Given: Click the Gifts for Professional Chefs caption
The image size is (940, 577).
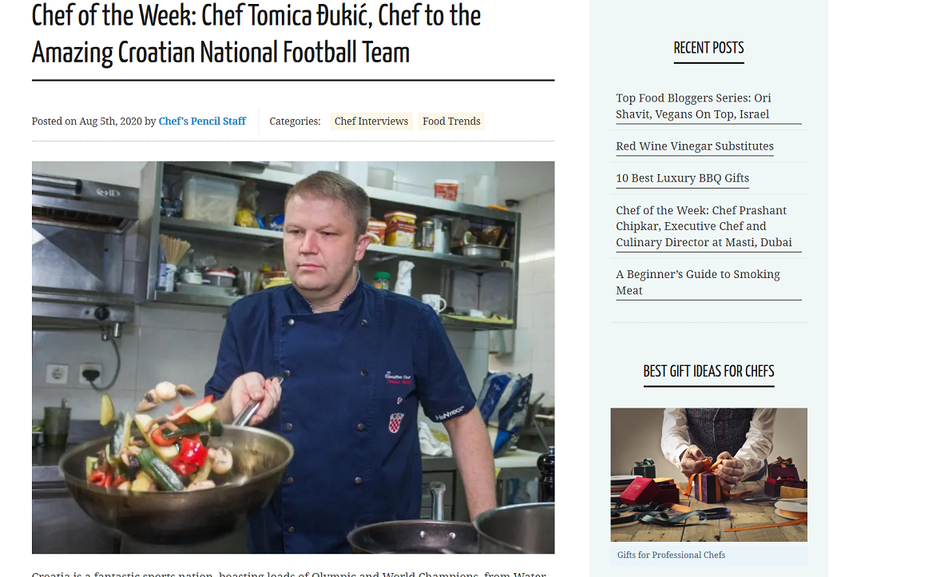Looking at the screenshot, I should [x=671, y=555].
